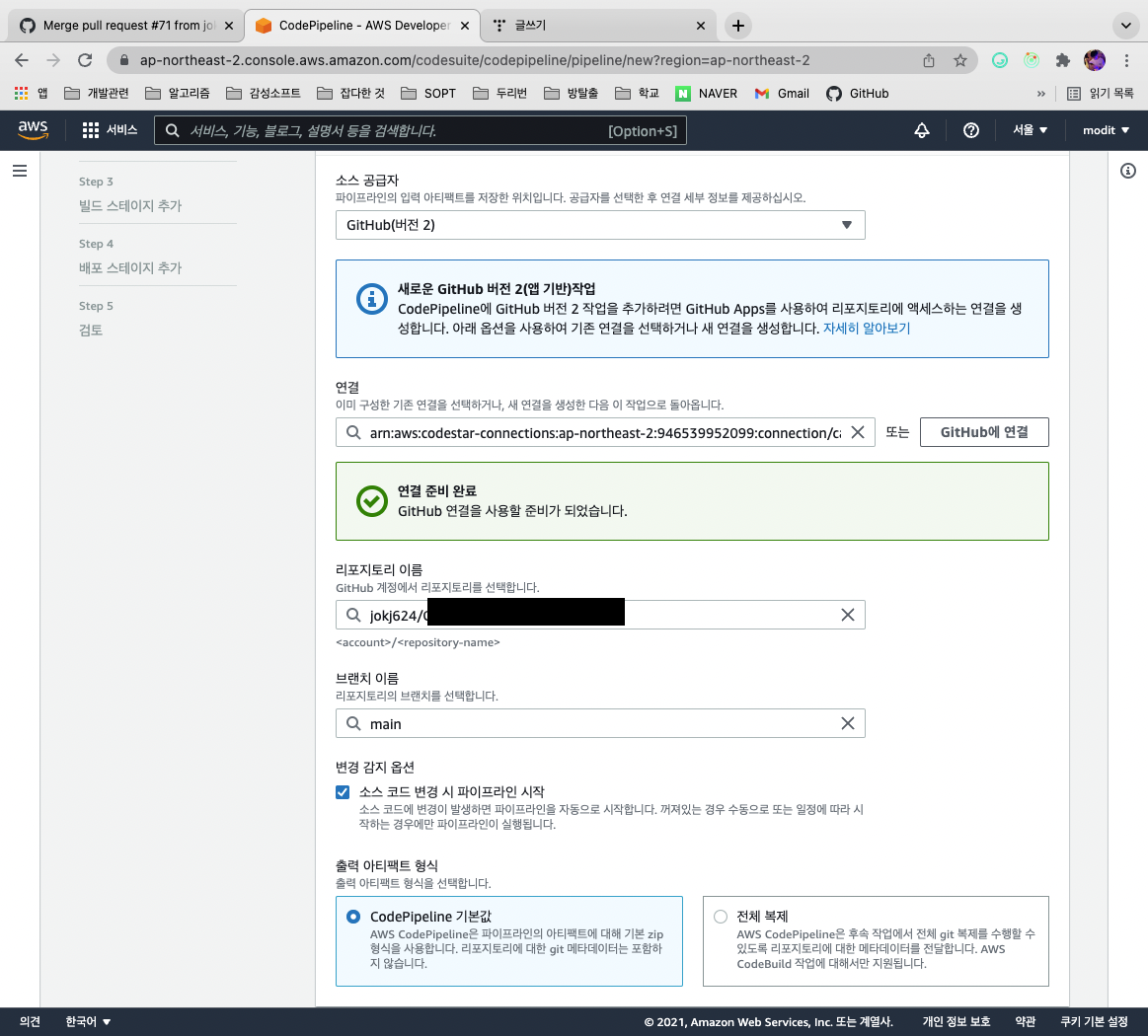Open the GitHub bookmark

pyautogui.click(x=858, y=93)
